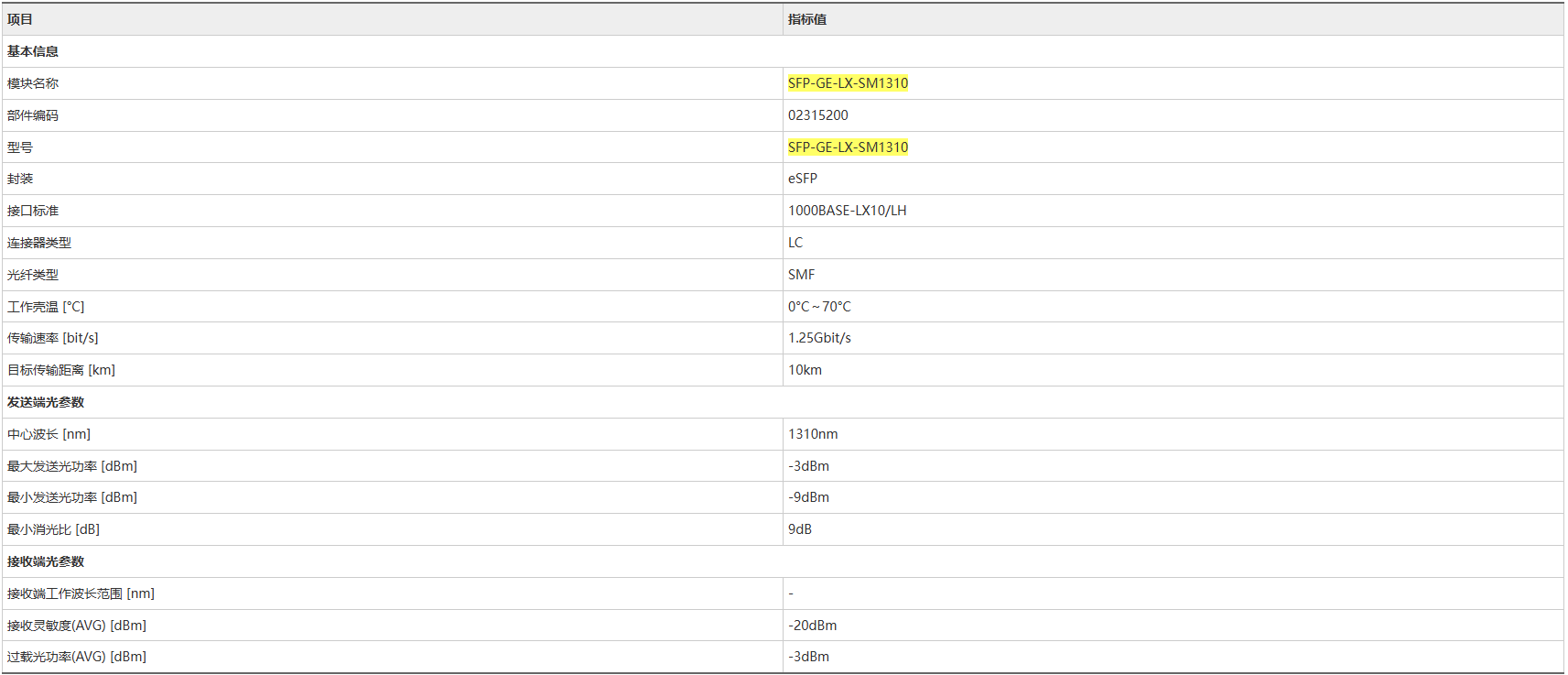Click the 最大发送光功率 [dBm] label
Viewport: 1568px width, 675px height.
coord(72,466)
